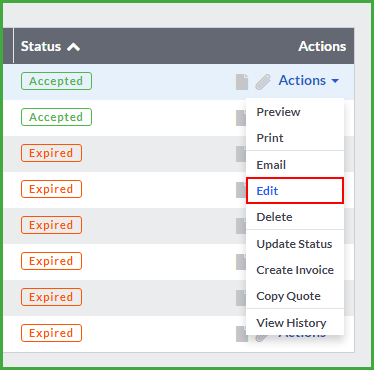Click the document icon in first Expired row
374x370 pixels.
click(241, 154)
